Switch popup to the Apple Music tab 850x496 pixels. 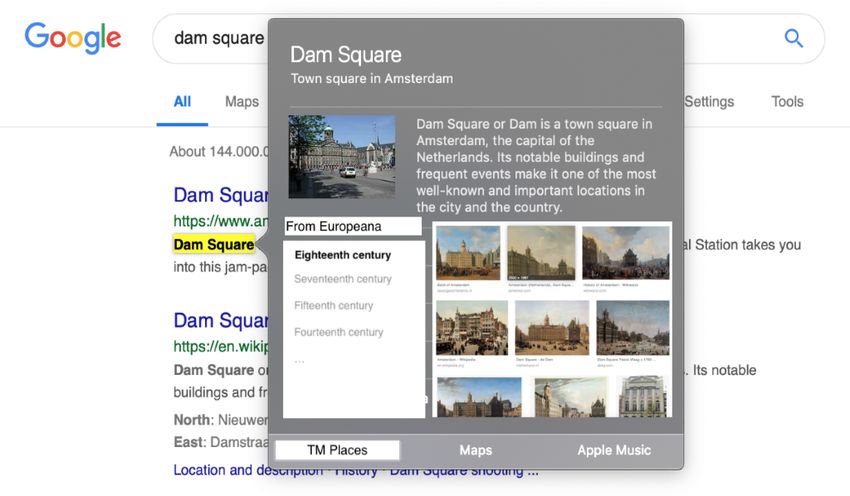point(614,450)
